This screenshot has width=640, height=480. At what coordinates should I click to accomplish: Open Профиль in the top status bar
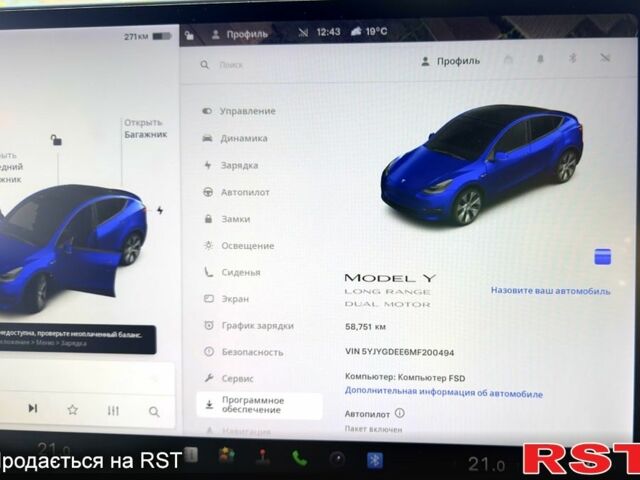coord(239,34)
